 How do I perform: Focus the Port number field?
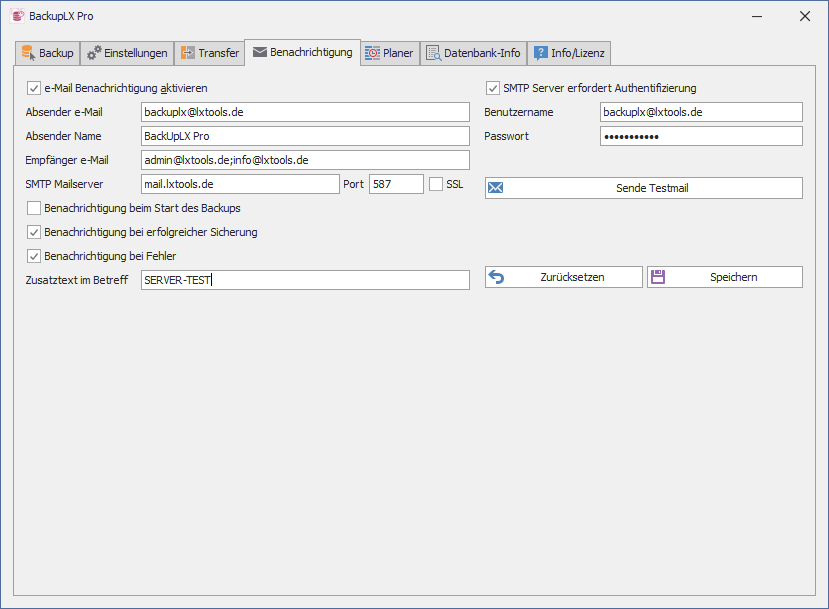coord(396,184)
